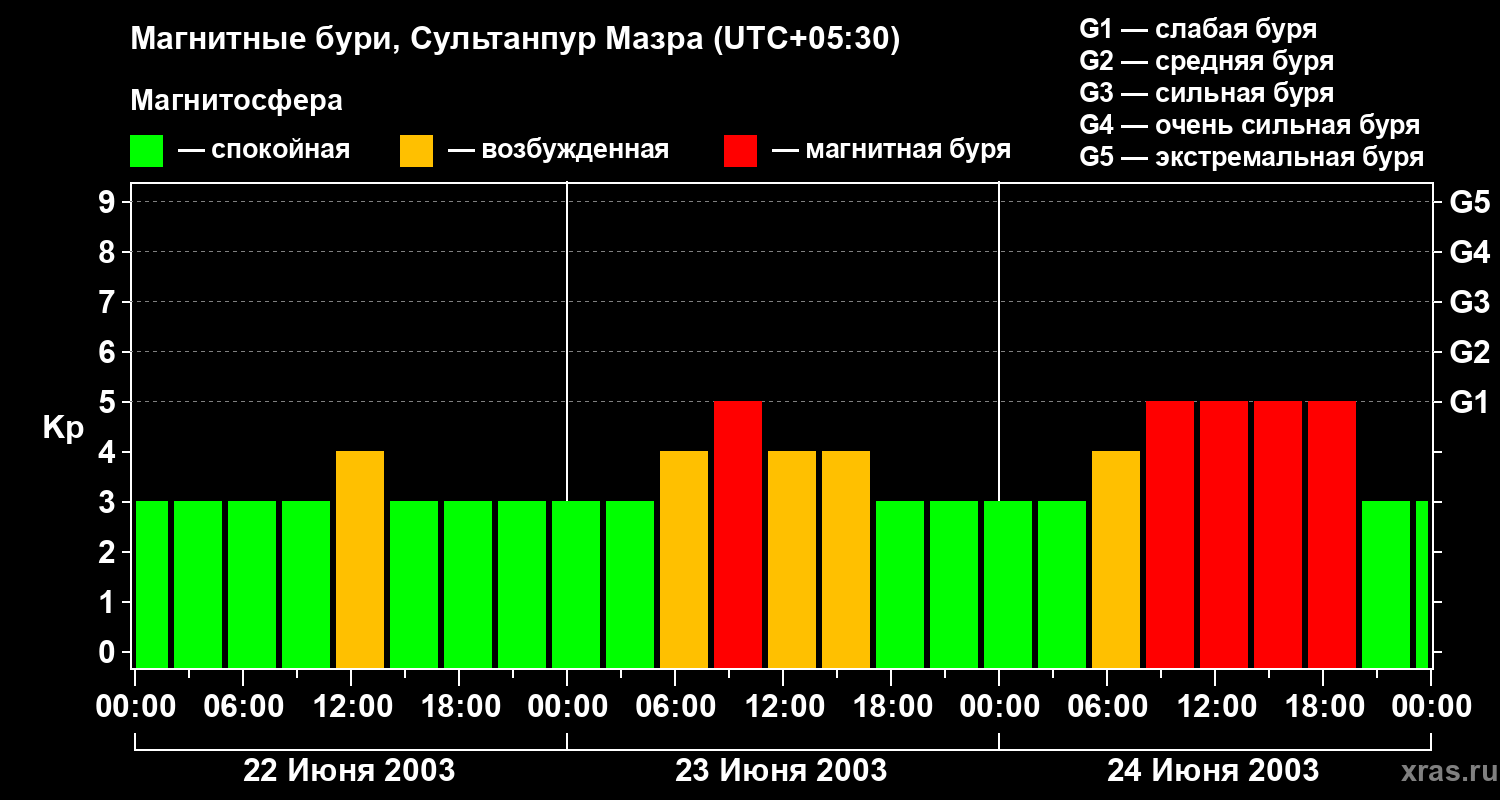The height and width of the screenshot is (800, 1500).
Task: Click the orange 'возбужденная' legend swatch
Action: click(417, 151)
